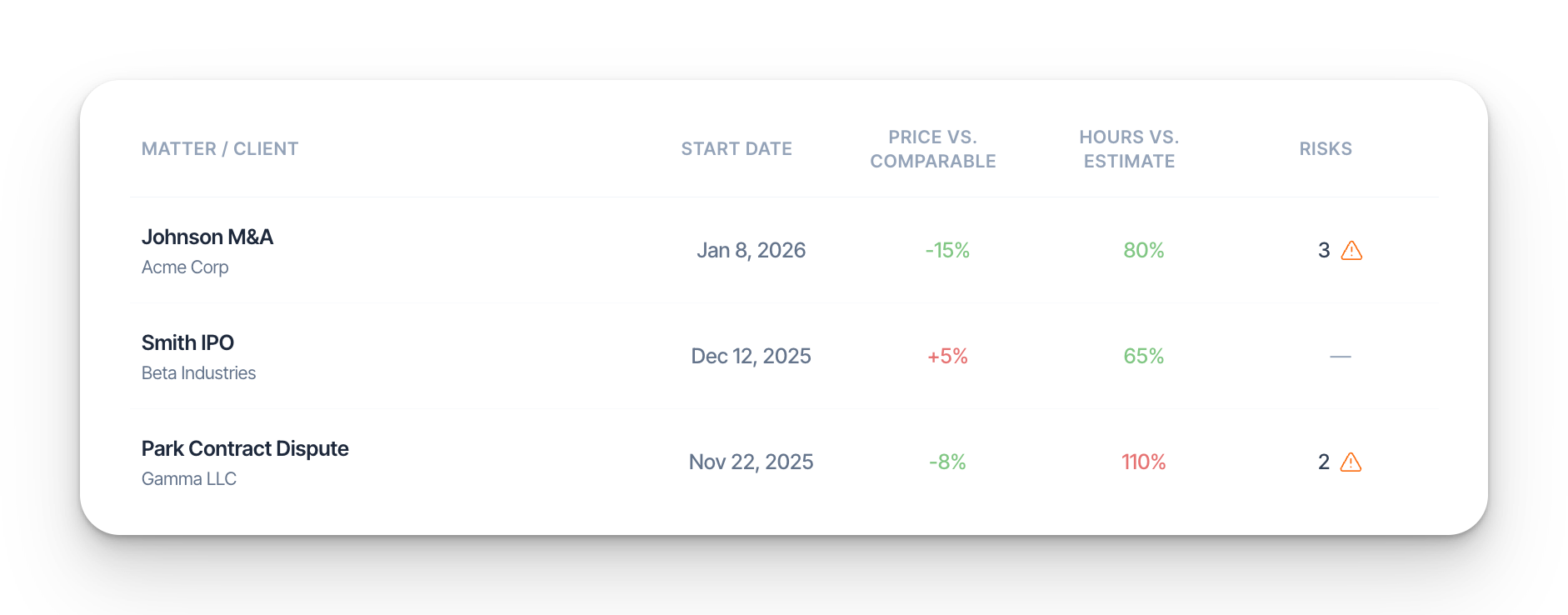Click the risk count "3" for Johnson M&A
This screenshot has height=615, width=1568.
(x=1323, y=250)
